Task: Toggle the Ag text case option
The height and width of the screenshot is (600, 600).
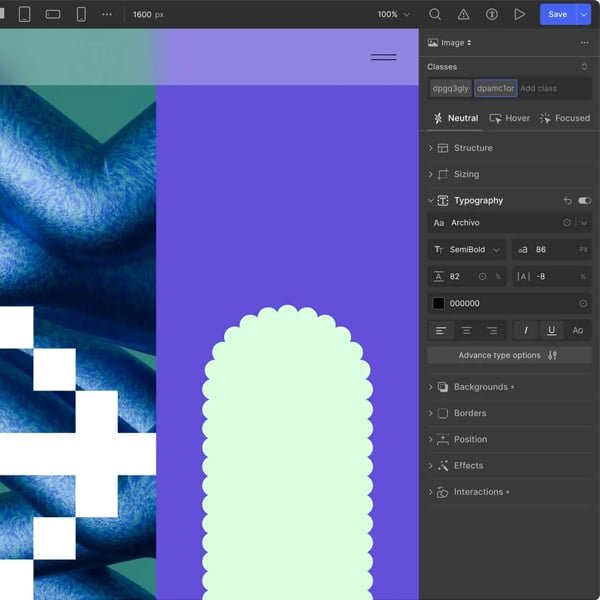Action: [x=578, y=331]
